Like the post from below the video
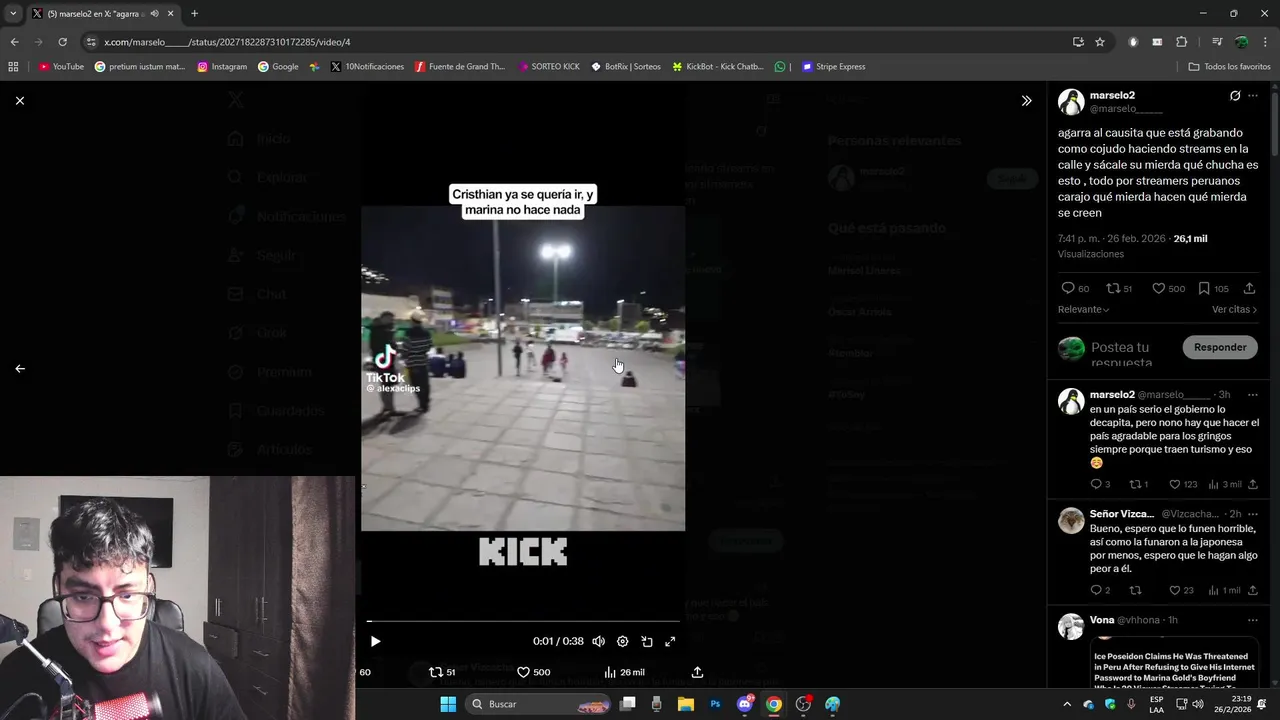1280x720 pixels. coord(533,672)
